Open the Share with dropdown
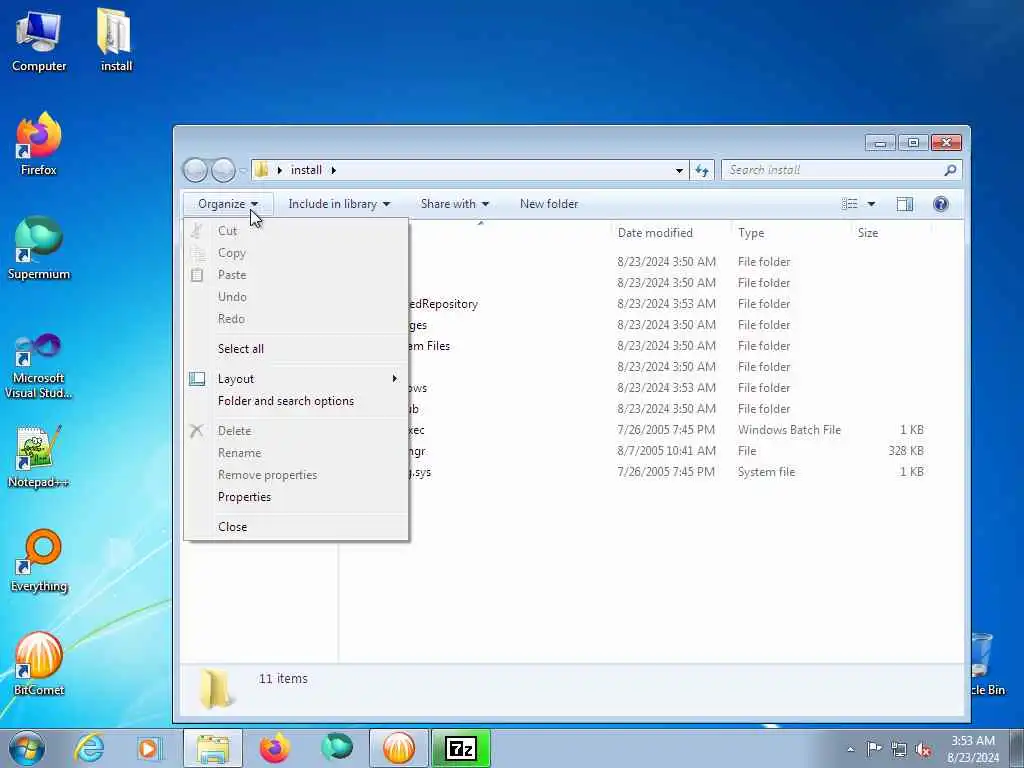 point(455,204)
